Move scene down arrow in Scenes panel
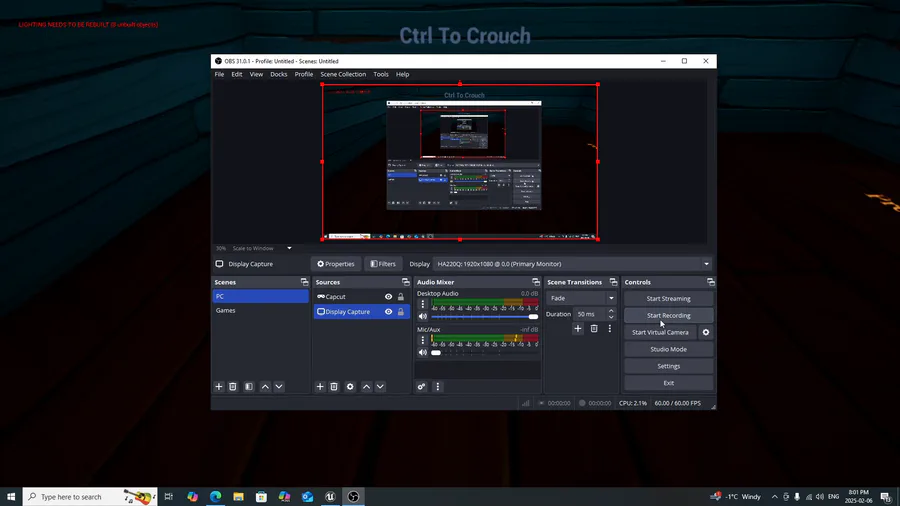The width and height of the screenshot is (900, 506). pyautogui.click(x=279, y=387)
